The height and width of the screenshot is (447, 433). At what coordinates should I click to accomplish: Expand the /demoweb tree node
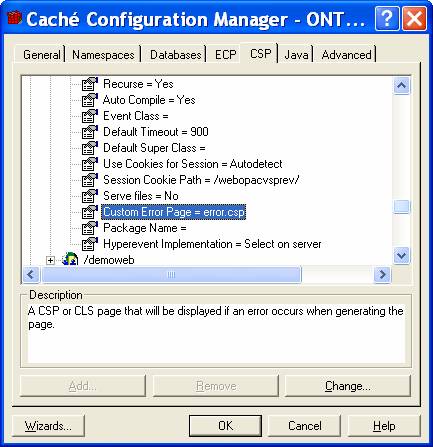pyautogui.click(x=50, y=260)
